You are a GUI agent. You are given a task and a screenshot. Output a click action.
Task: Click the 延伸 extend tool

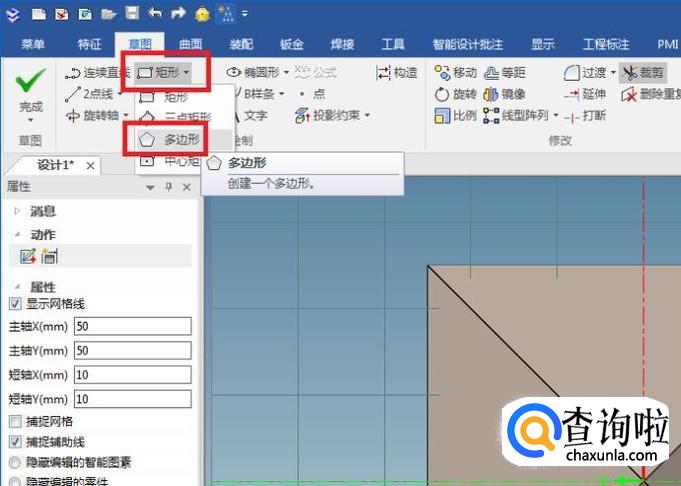click(585, 94)
